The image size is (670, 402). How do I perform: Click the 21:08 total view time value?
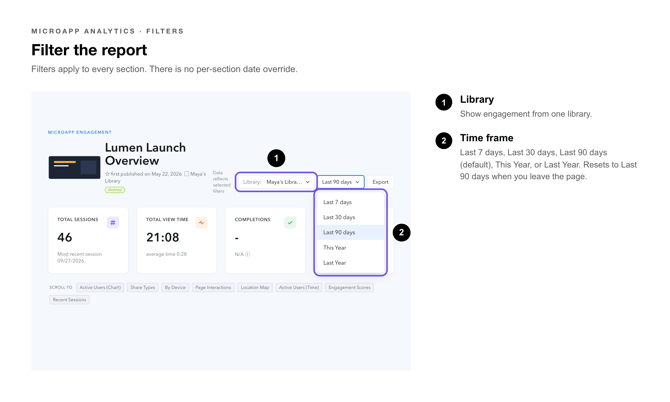coord(162,238)
